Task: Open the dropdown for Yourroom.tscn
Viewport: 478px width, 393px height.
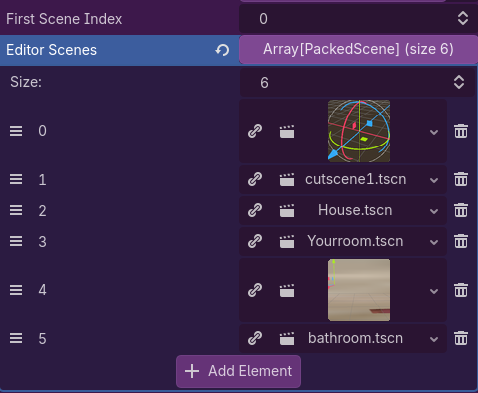Action: tap(434, 242)
